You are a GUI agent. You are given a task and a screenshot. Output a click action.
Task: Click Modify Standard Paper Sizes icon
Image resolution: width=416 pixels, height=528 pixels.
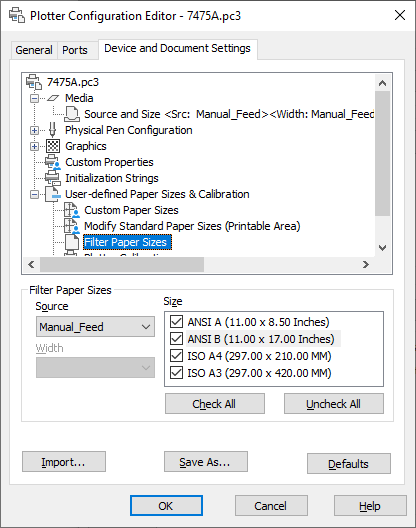click(x=72, y=226)
